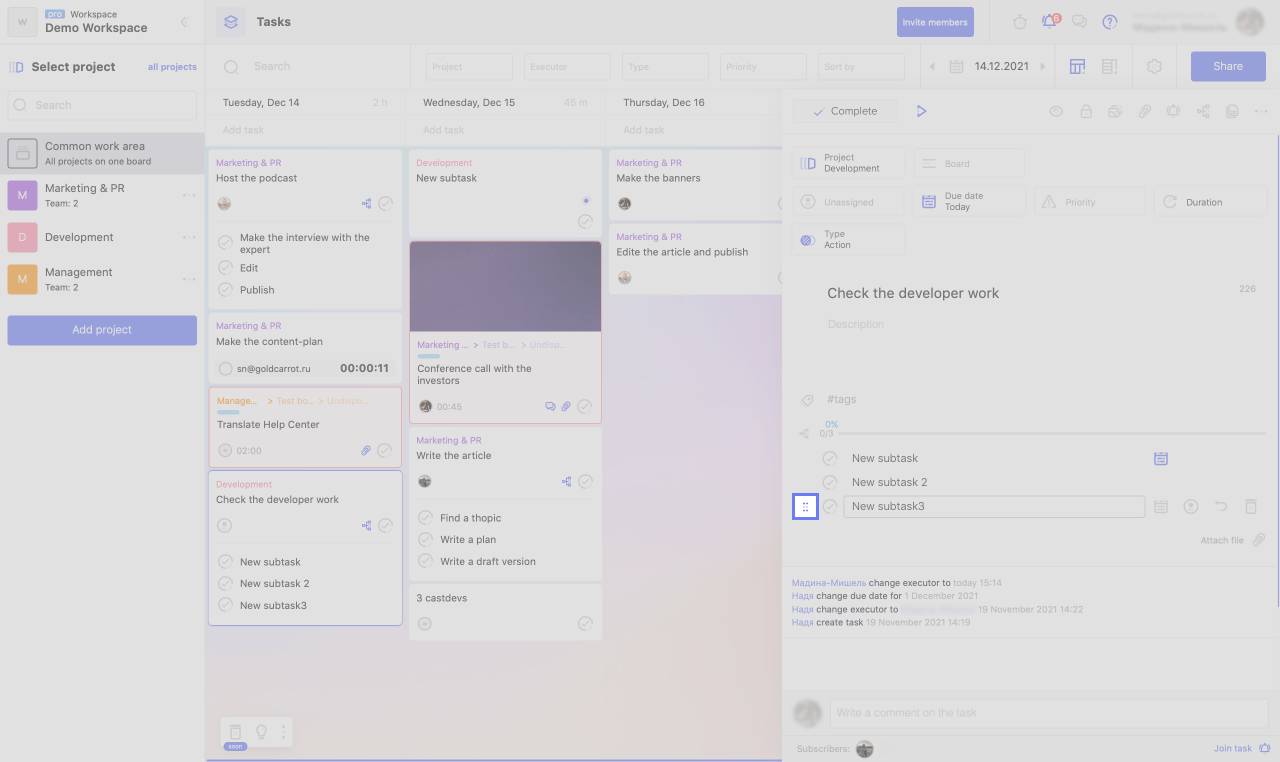Toggle completion circle for New subtask 2
The width and height of the screenshot is (1280, 762).
click(x=829, y=482)
